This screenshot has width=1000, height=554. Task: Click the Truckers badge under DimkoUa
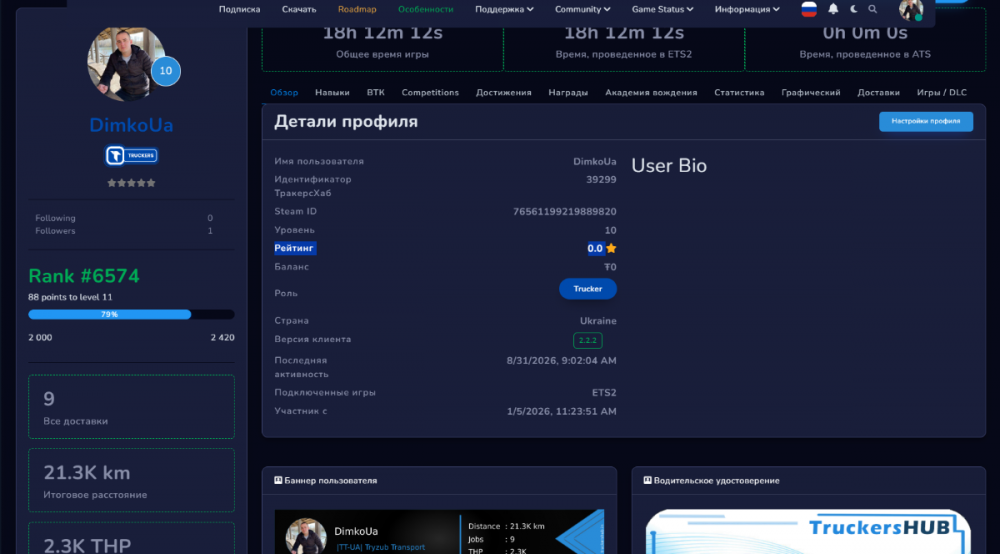(x=131, y=155)
